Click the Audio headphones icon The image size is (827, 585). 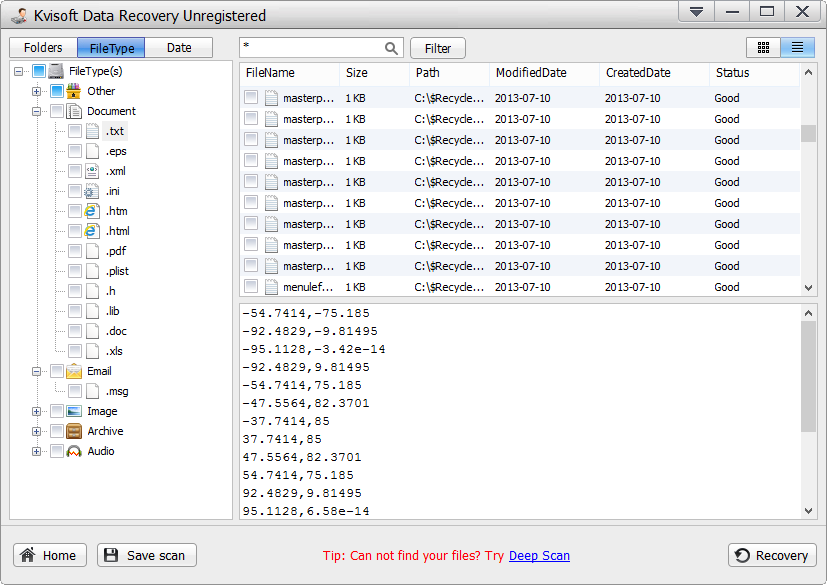[74, 452]
